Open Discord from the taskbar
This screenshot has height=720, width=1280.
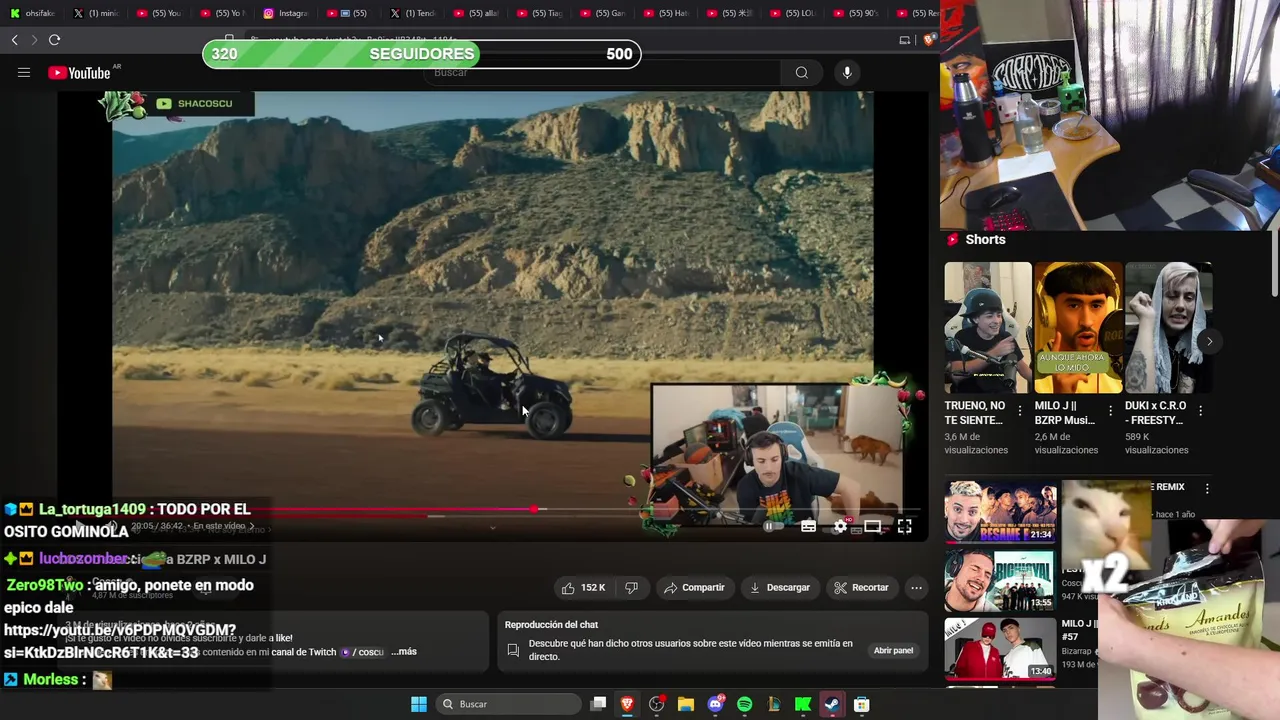[715, 704]
